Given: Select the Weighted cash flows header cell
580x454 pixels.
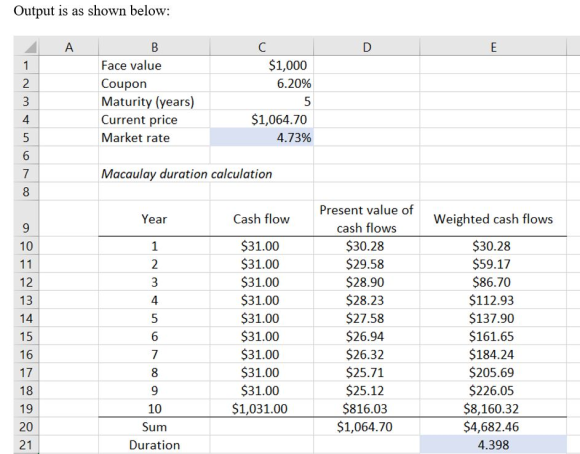Looking at the screenshot, I should (x=493, y=219).
